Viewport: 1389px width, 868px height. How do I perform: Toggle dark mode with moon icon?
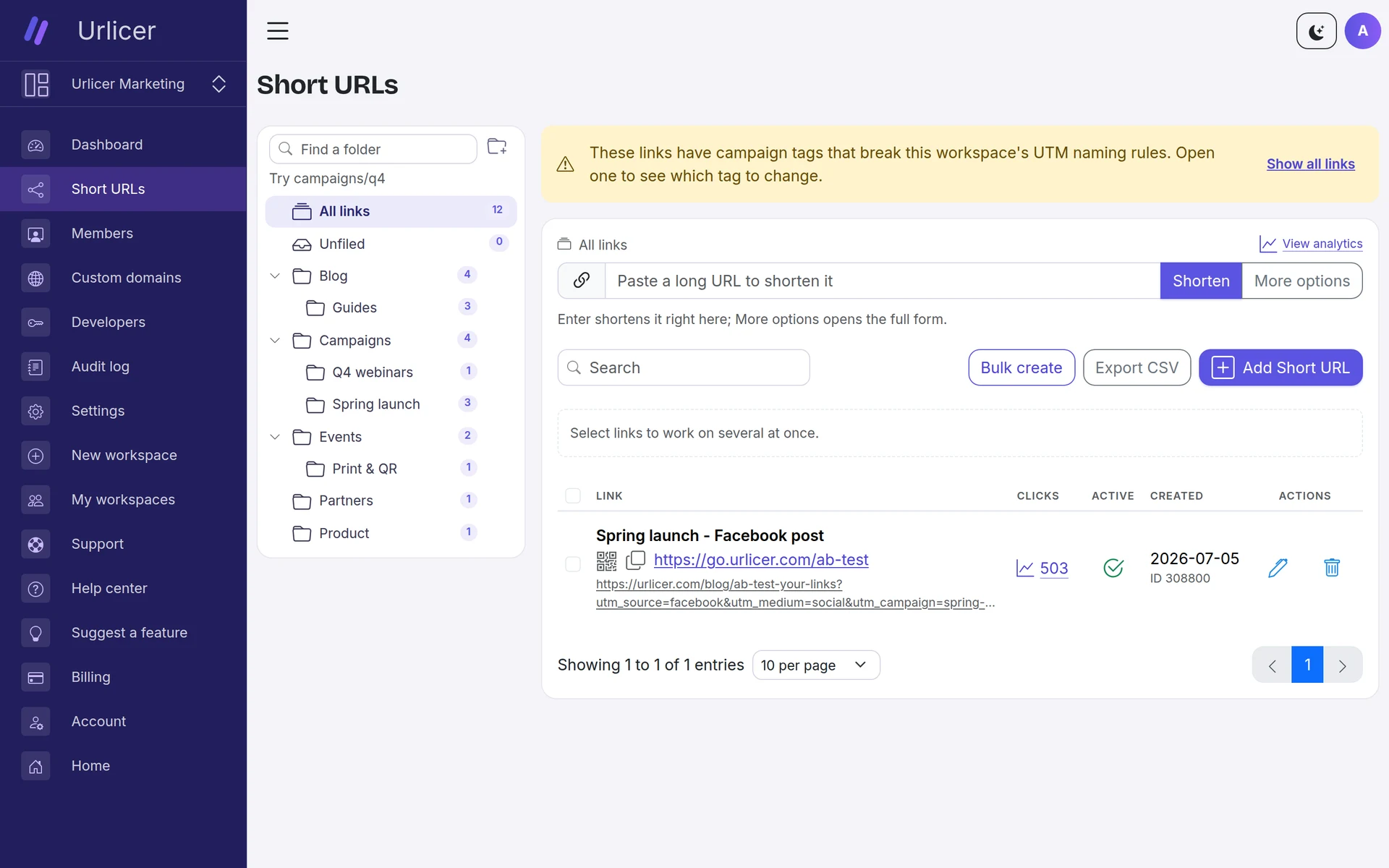coord(1316,31)
